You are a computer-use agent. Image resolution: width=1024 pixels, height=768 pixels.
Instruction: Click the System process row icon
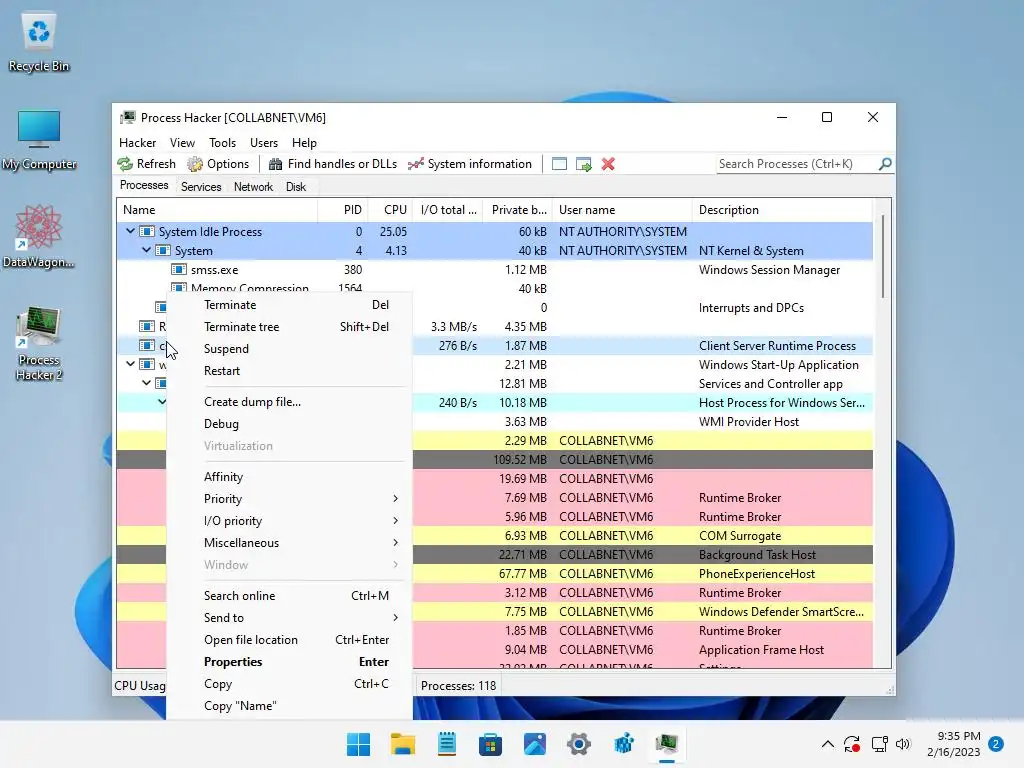(163, 251)
